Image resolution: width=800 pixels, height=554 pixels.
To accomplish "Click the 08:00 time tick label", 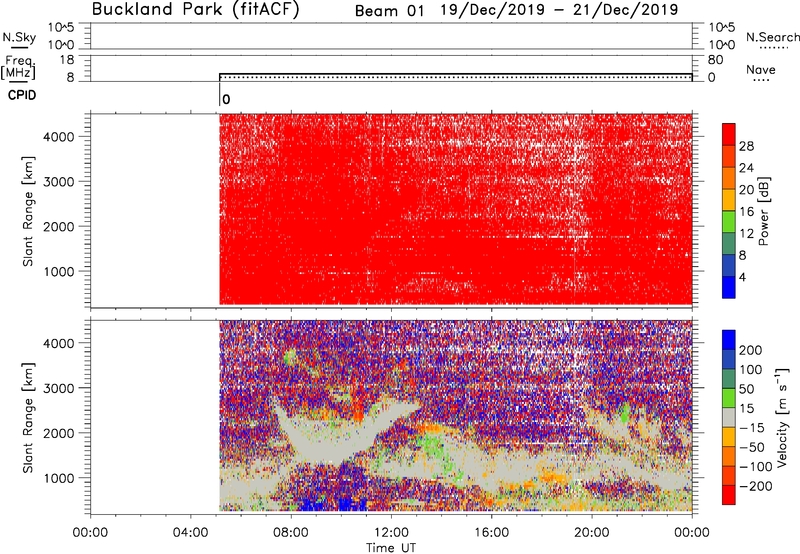I will (x=291, y=533).
